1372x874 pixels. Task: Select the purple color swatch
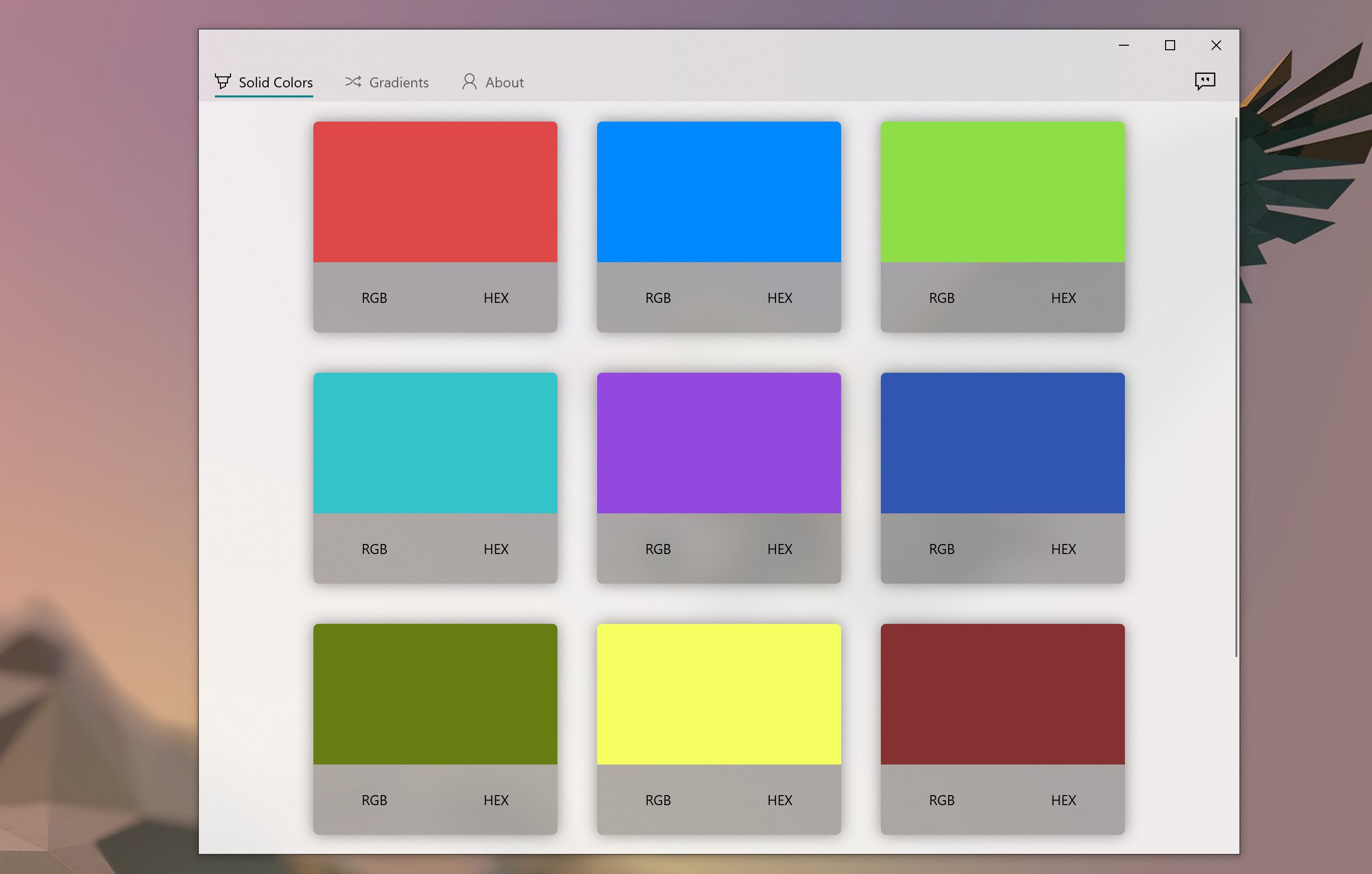pyautogui.click(x=719, y=443)
